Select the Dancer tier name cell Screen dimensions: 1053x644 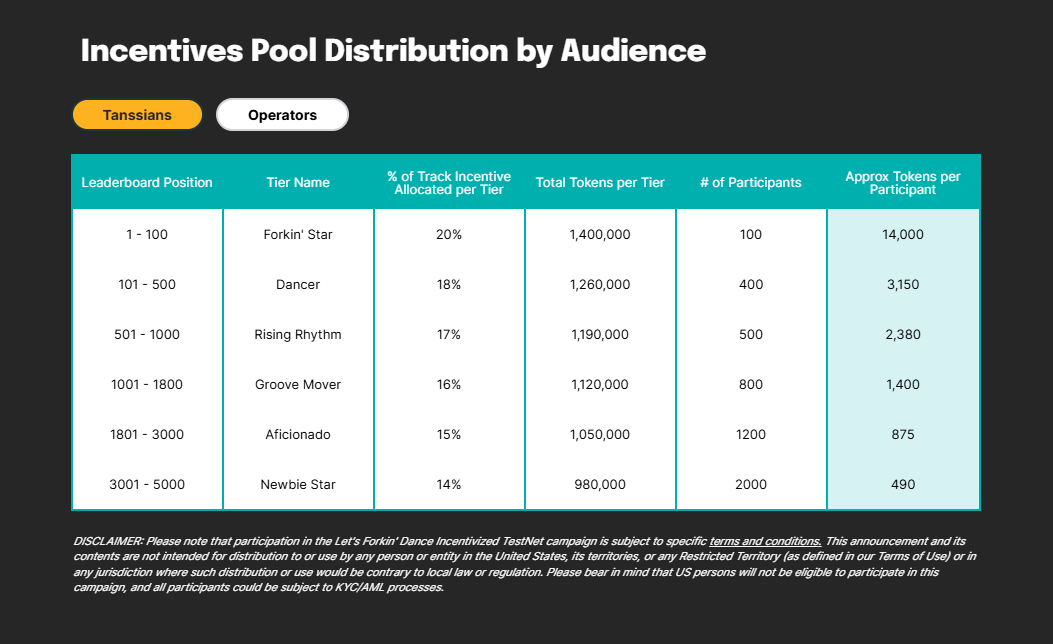point(297,285)
